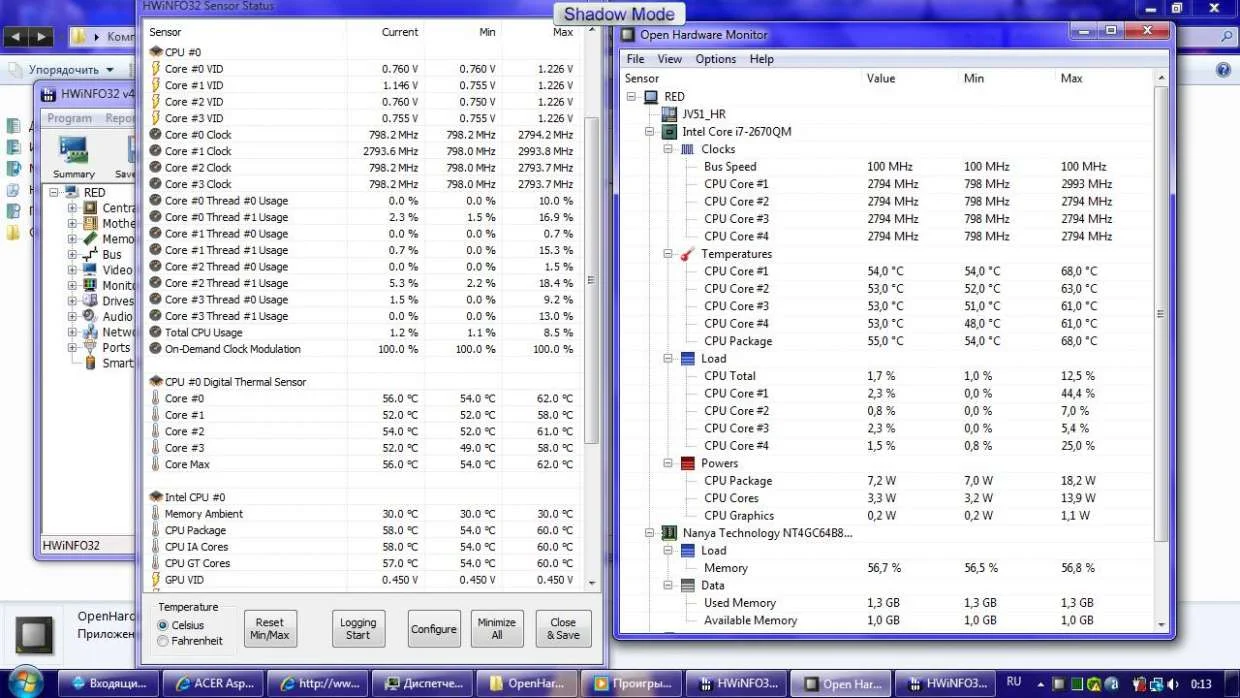1240x698 pixels.
Task: Open the View menu in Open Hardware Monitor
Action: point(670,59)
